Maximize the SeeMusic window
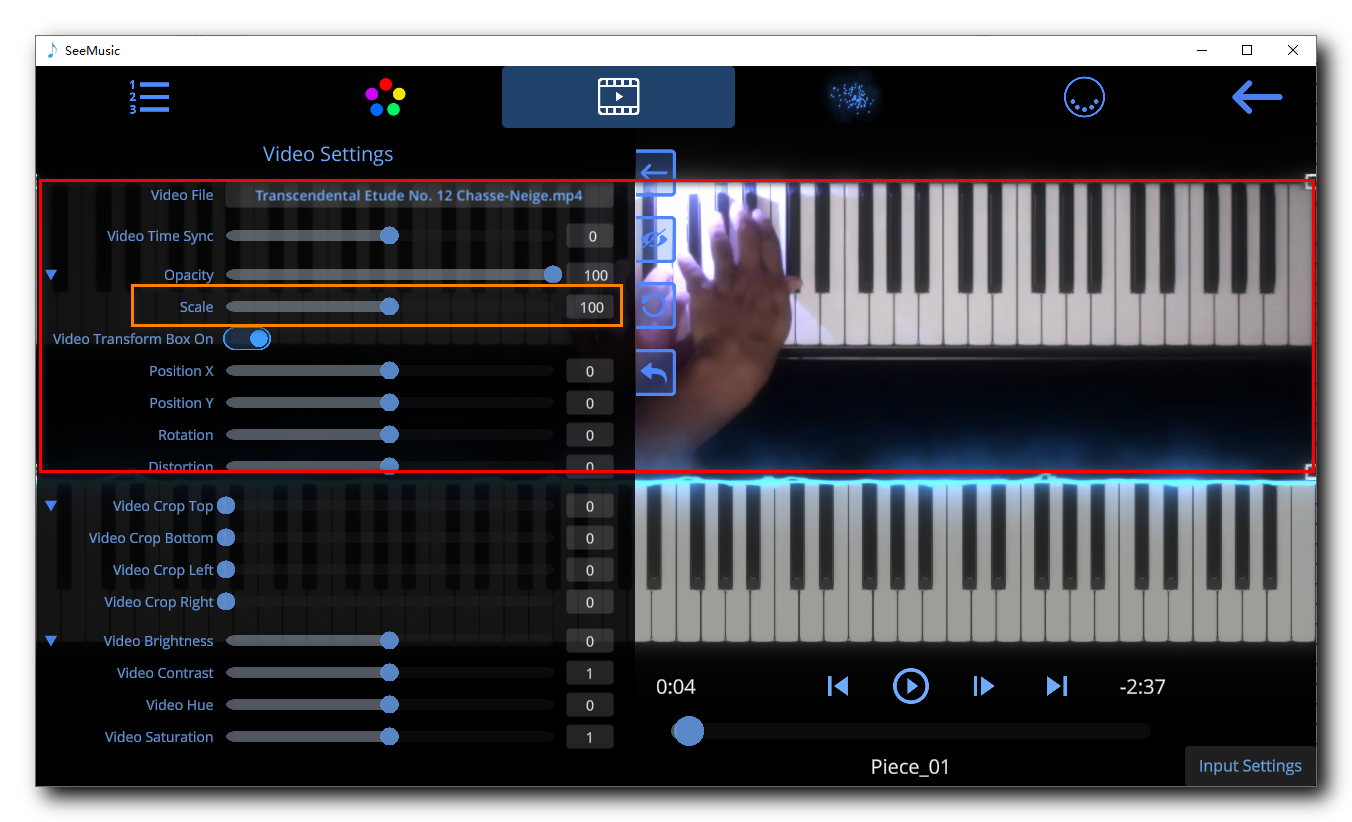Viewport: 1352px width, 822px height. (x=1247, y=50)
